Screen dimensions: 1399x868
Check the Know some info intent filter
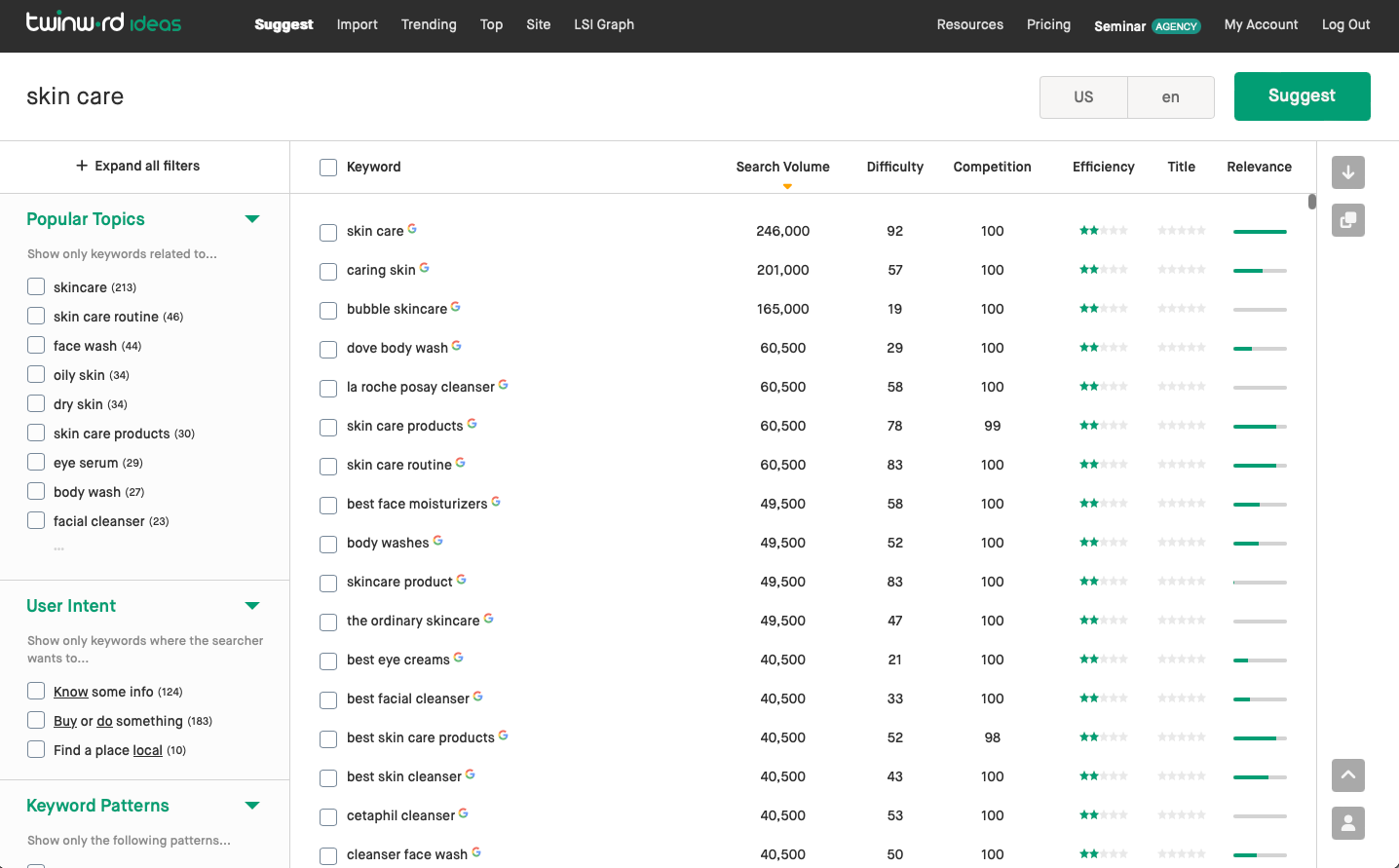pos(36,691)
